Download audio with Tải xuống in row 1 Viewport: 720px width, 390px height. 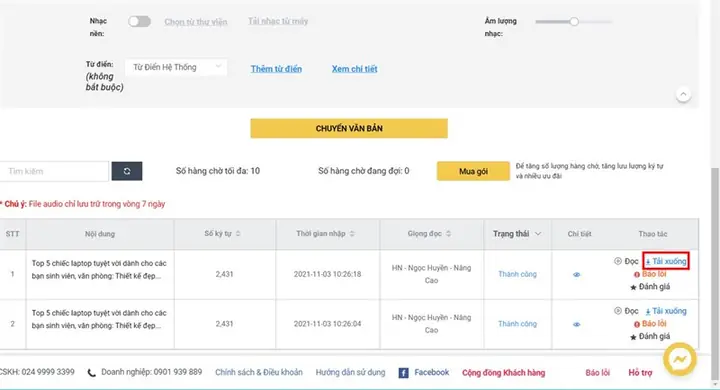[x=666, y=261]
